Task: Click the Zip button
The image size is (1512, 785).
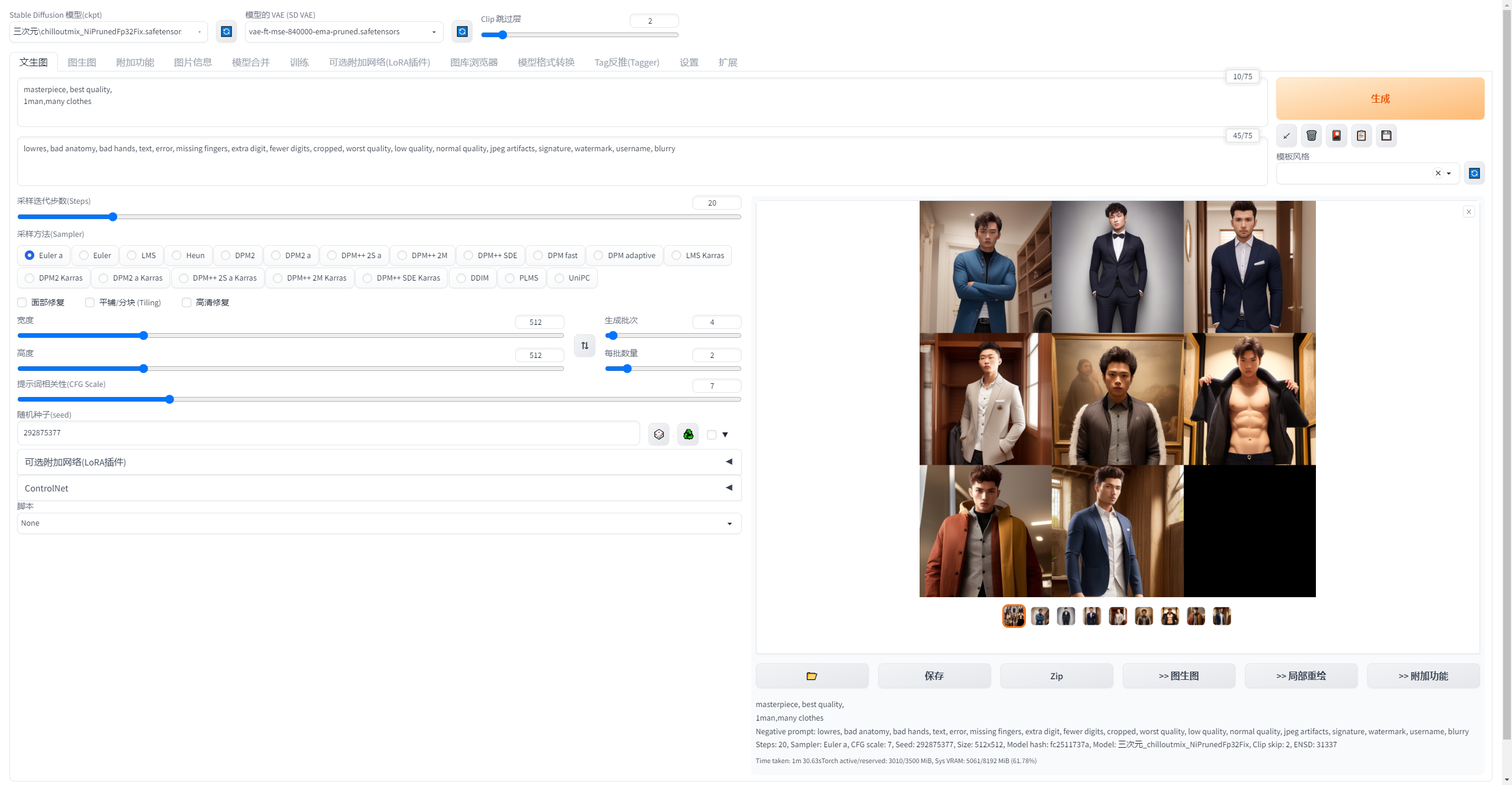Action: pyautogui.click(x=1056, y=676)
